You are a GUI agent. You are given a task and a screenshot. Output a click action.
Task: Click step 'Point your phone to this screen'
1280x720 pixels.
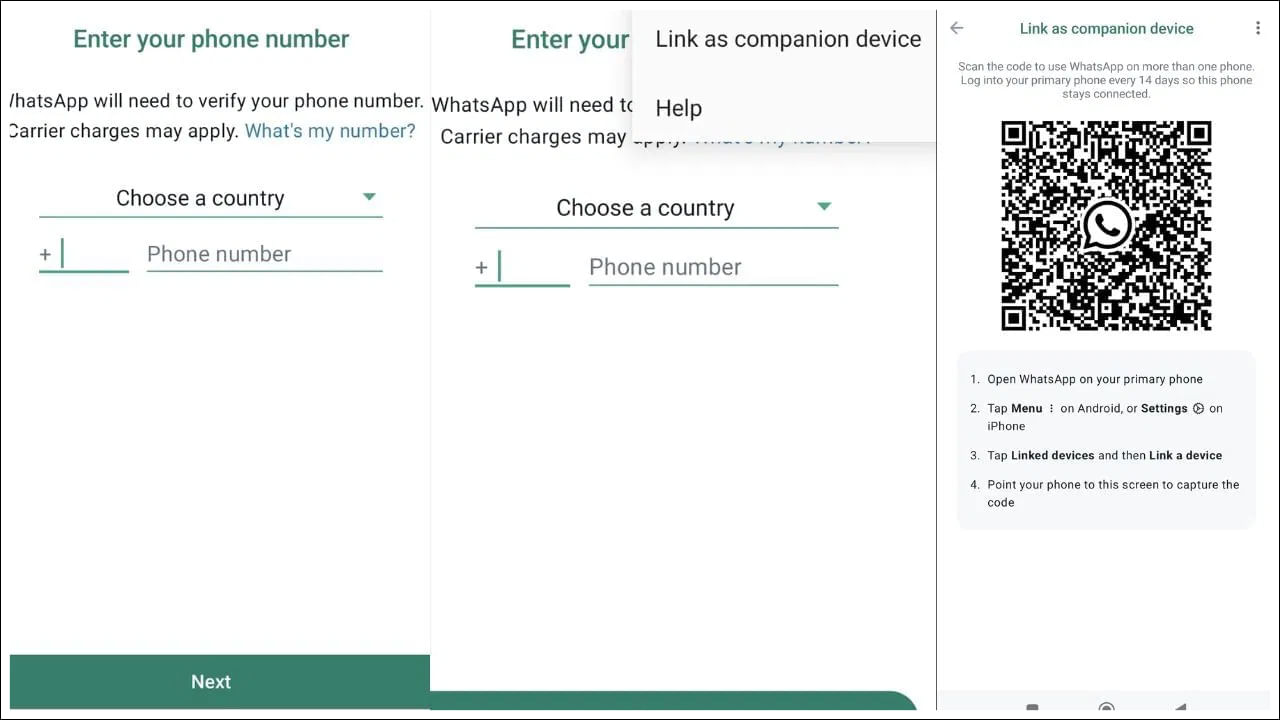click(1113, 493)
